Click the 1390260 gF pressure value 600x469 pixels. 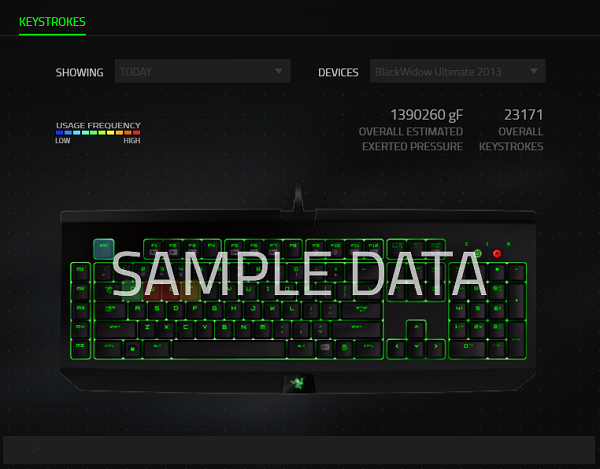426,115
